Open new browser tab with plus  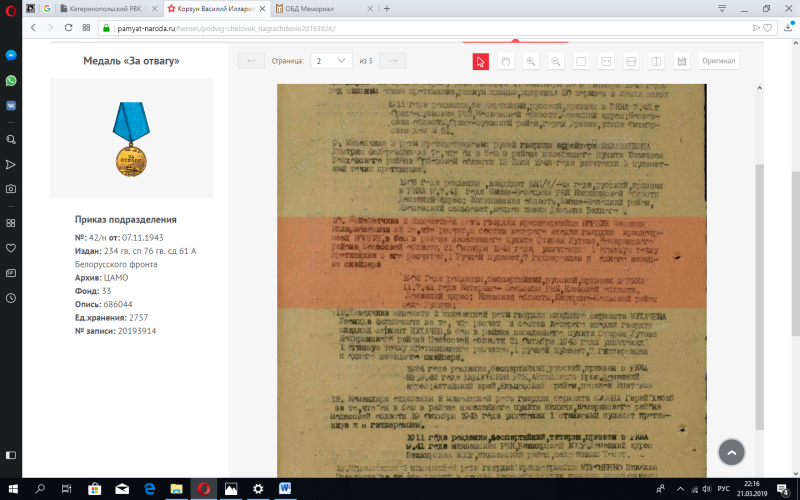tap(387, 8)
